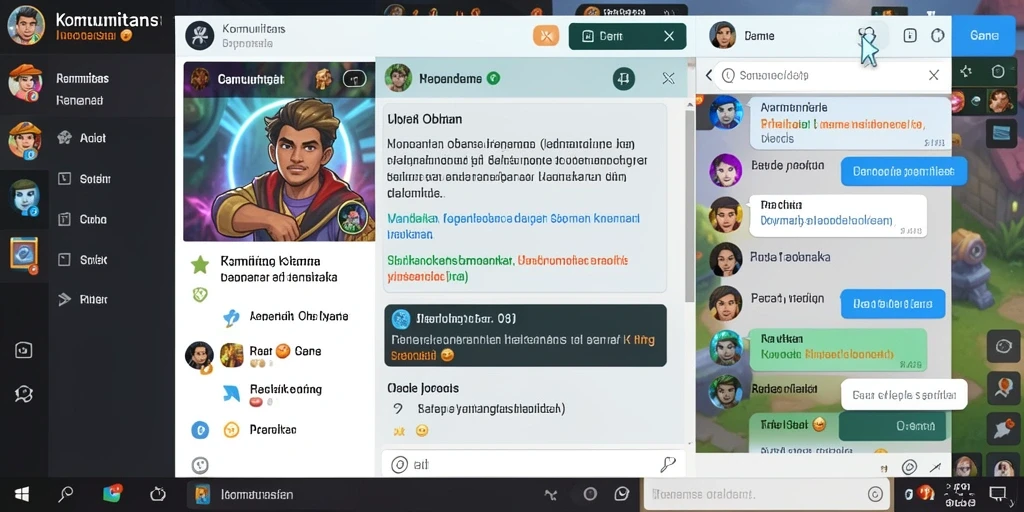Click the info icon in Dame chat header

(x=910, y=36)
